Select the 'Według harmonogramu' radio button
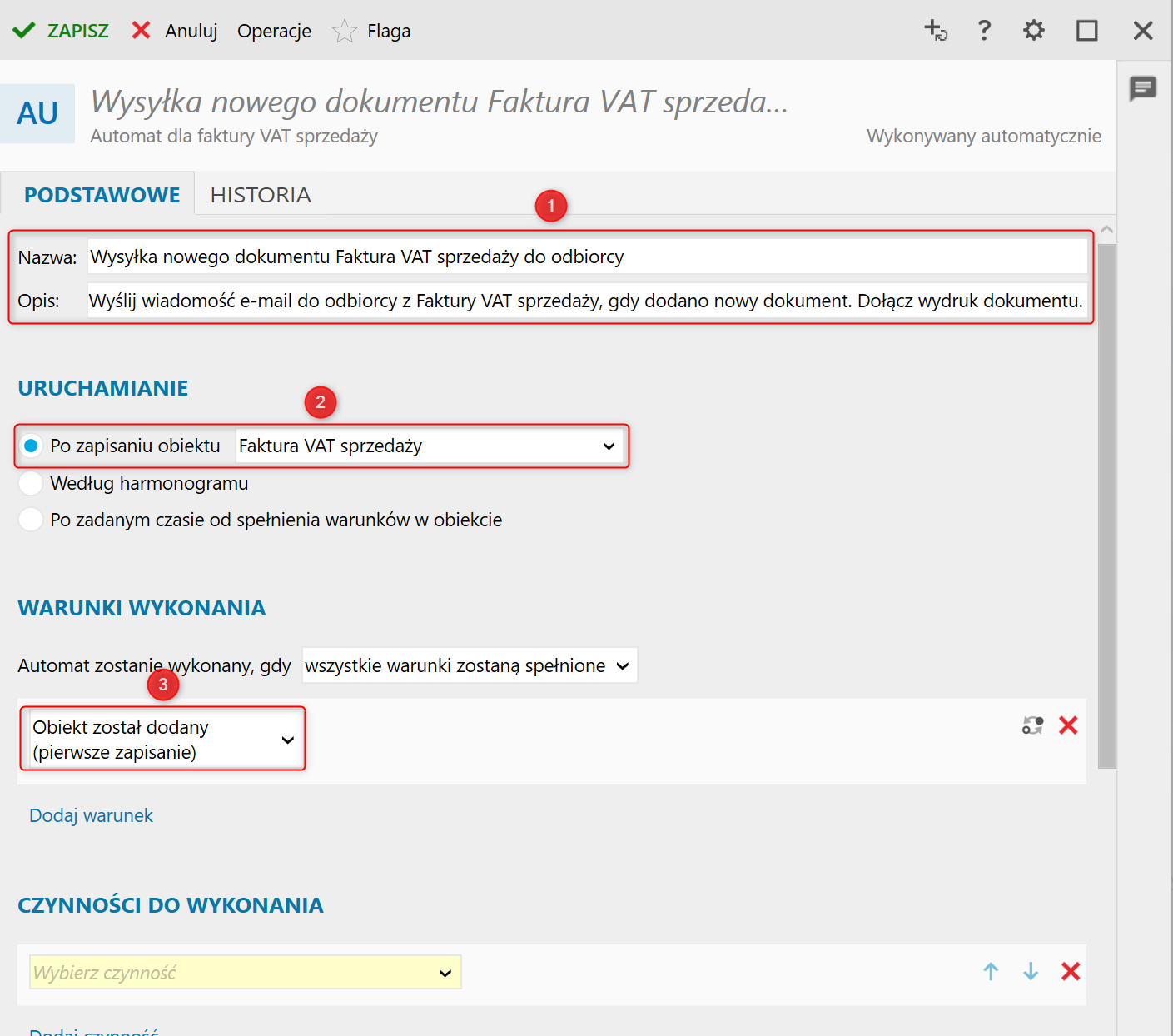Image resolution: width=1173 pixels, height=1036 pixels. (x=31, y=483)
